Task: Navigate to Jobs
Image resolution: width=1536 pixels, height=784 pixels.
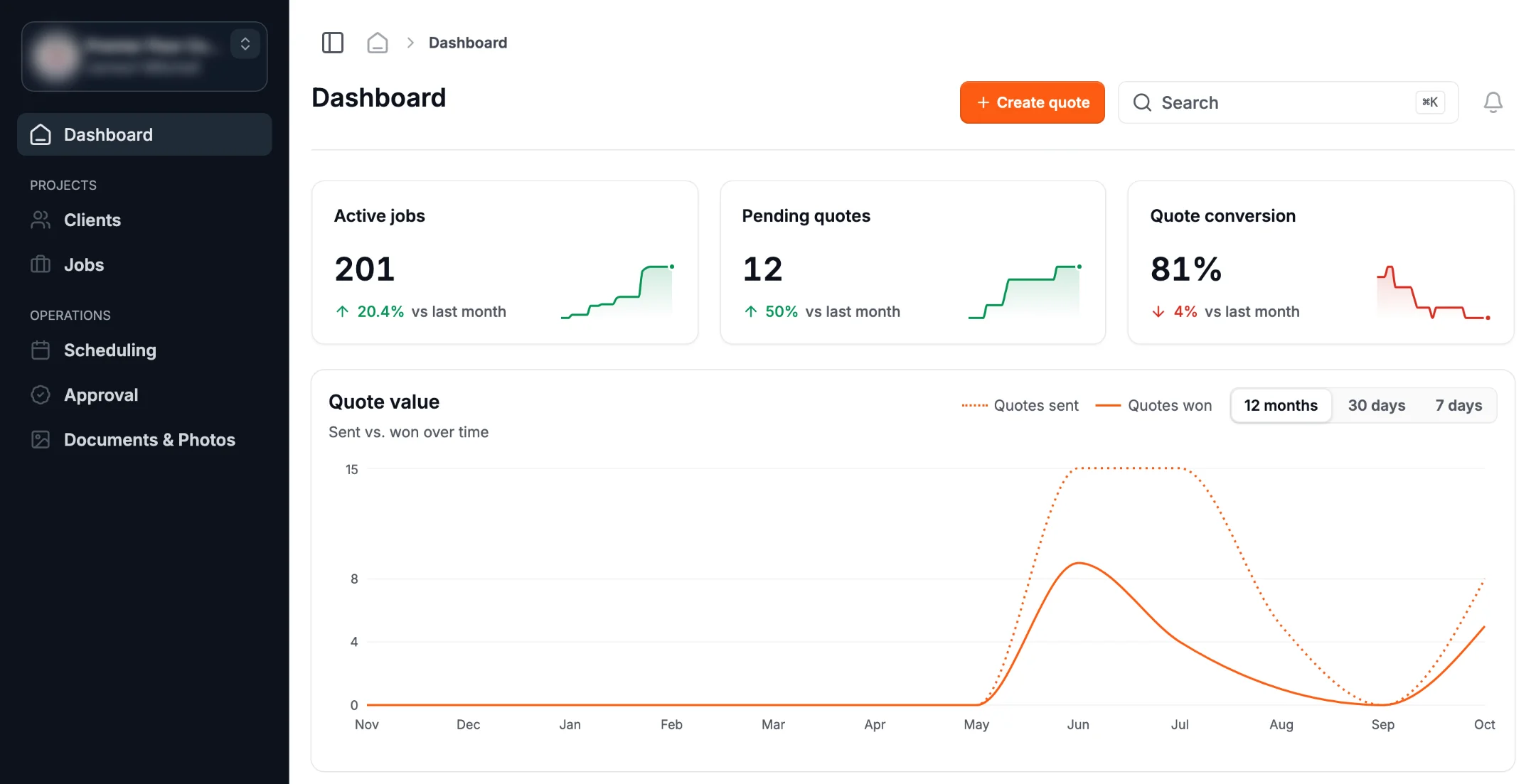Action: [x=144, y=264]
